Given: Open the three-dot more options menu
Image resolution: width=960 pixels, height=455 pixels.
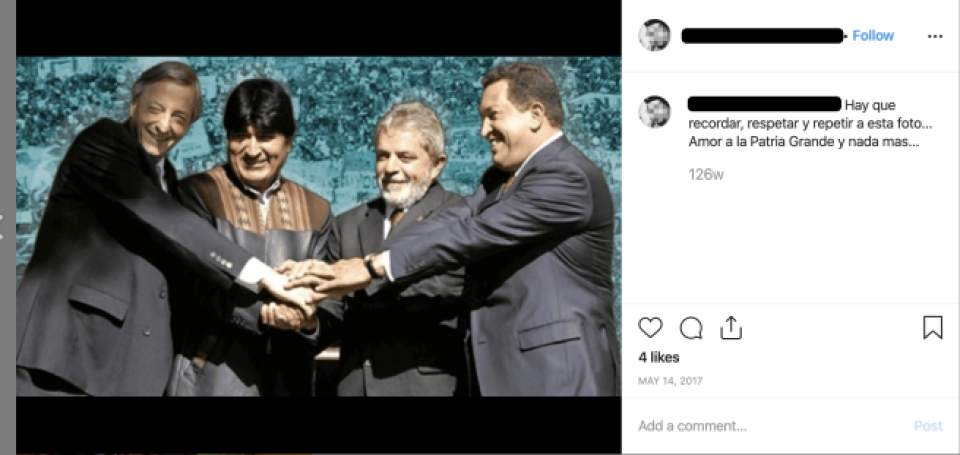Looking at the screenshot, I should [x=935, y=36].
